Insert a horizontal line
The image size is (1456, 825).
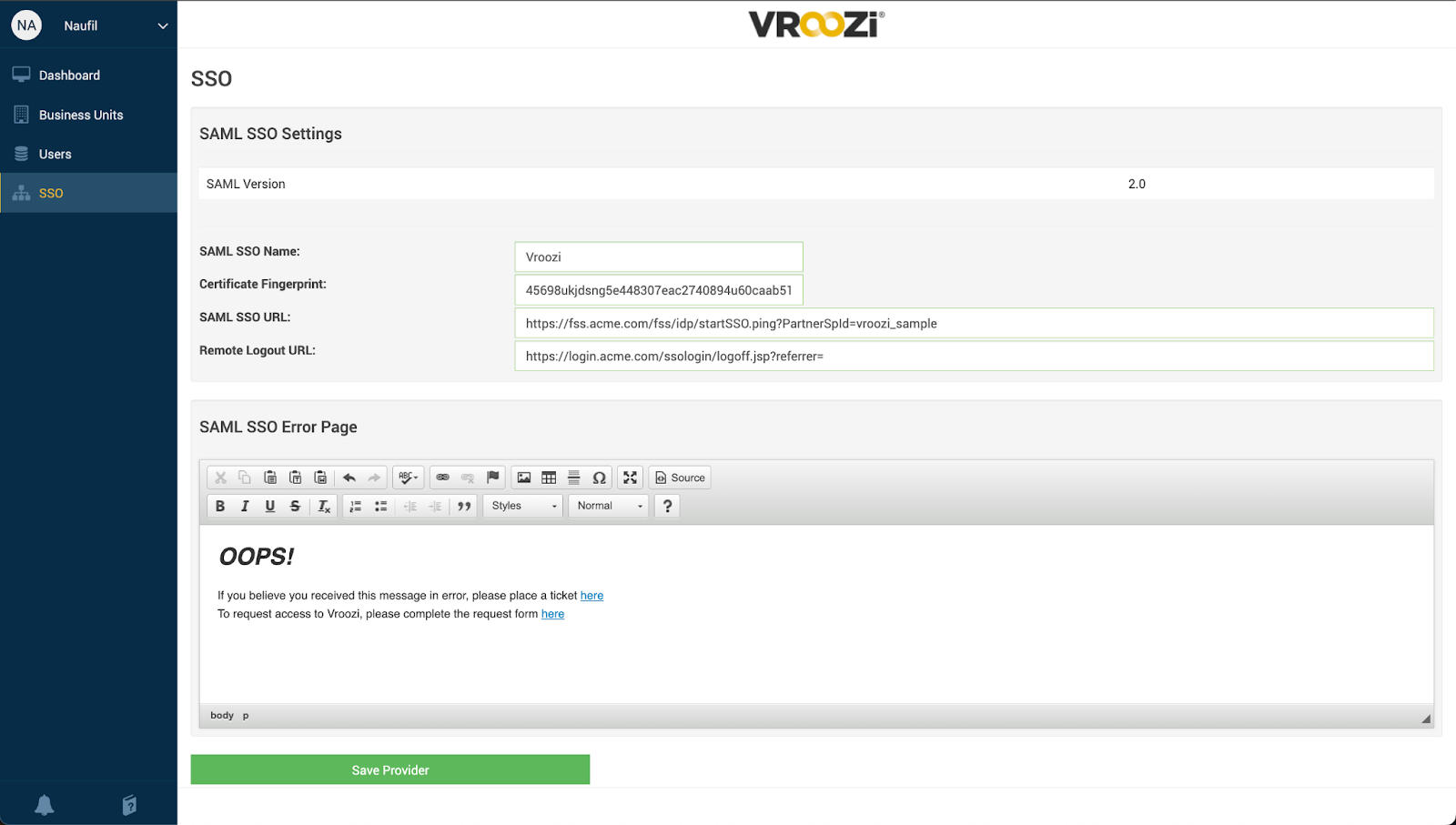574,478
